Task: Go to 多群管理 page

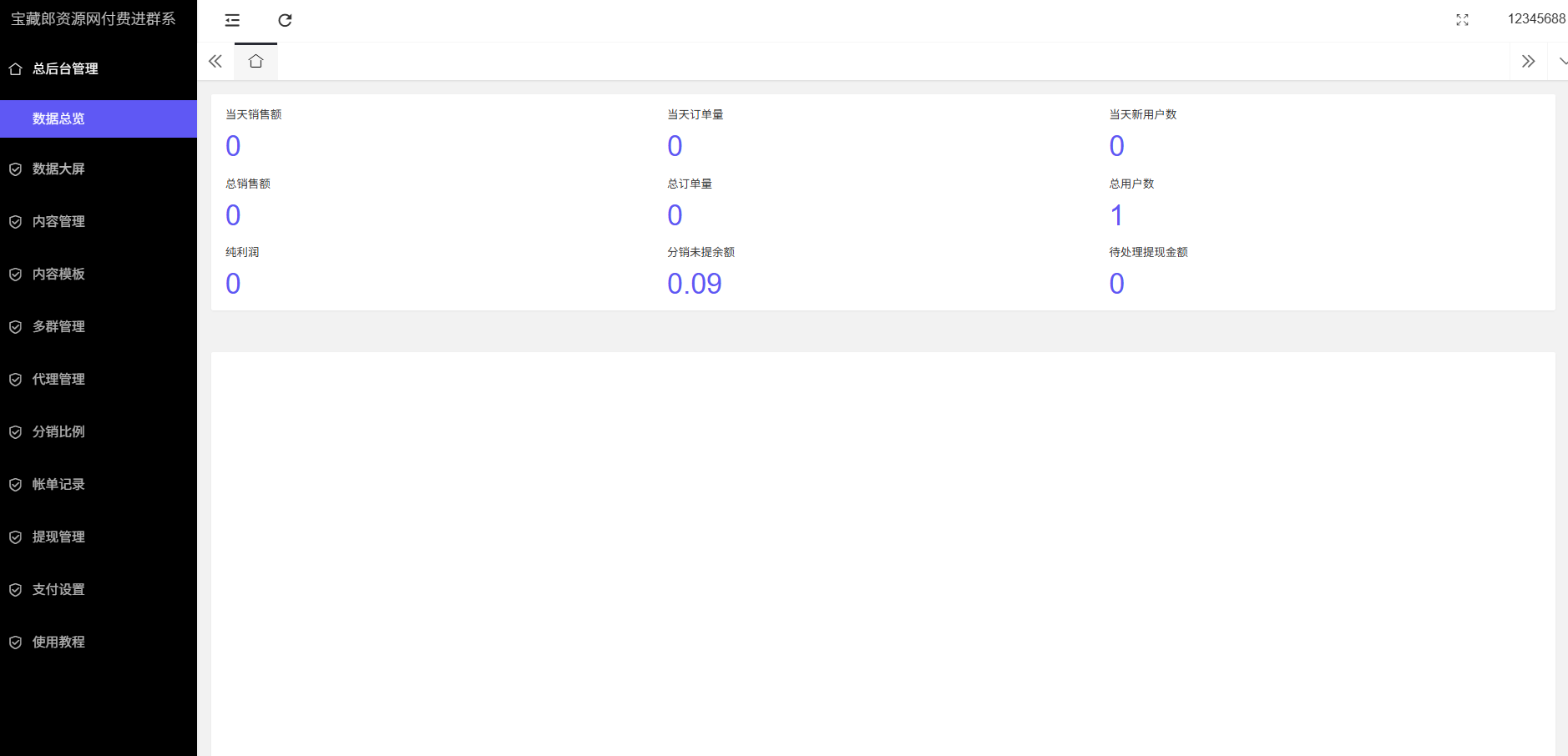Action: pos(58,326)
